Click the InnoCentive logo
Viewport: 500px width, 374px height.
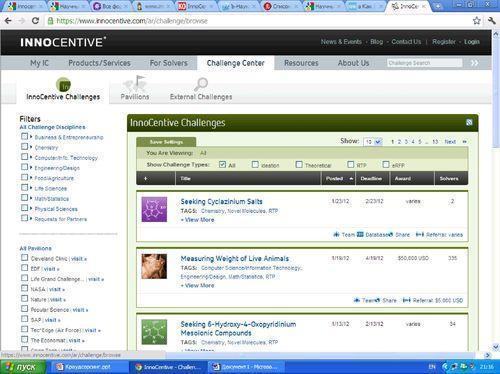63,42
